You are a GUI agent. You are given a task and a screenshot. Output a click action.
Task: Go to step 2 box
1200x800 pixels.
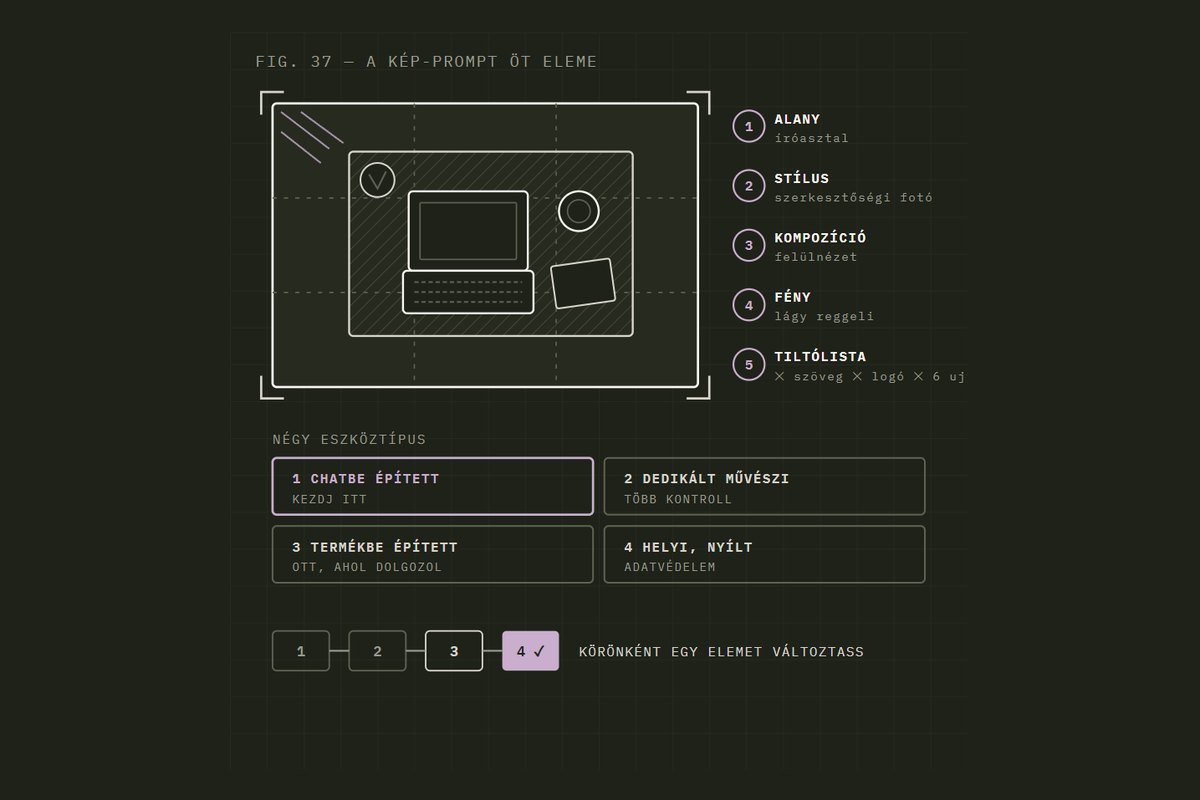377,651
